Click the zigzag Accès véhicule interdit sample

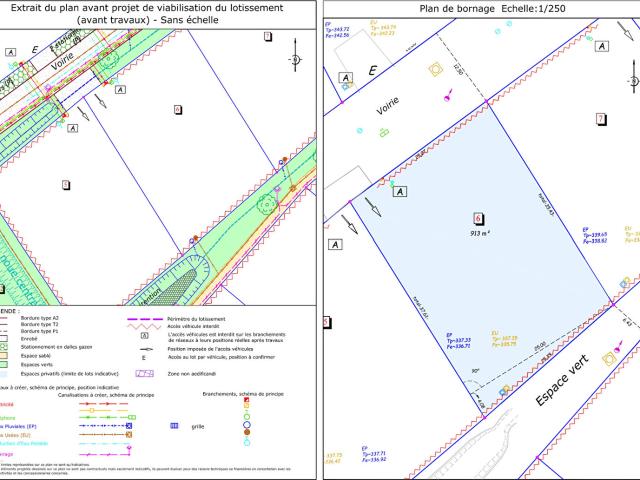tap(144, 327)
